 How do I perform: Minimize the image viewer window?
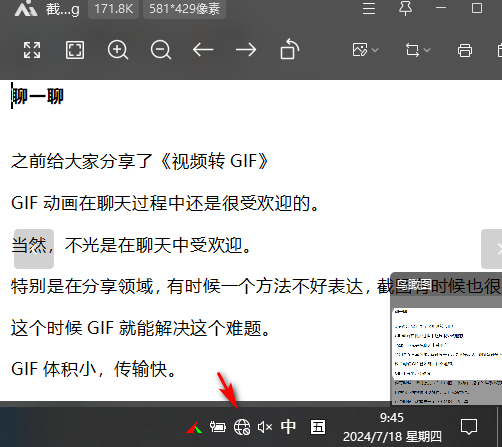click(441, 8)
